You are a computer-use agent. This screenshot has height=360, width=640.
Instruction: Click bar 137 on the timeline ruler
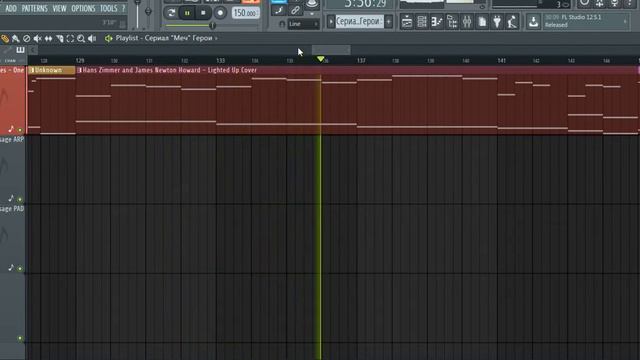(x=361, y=60)
